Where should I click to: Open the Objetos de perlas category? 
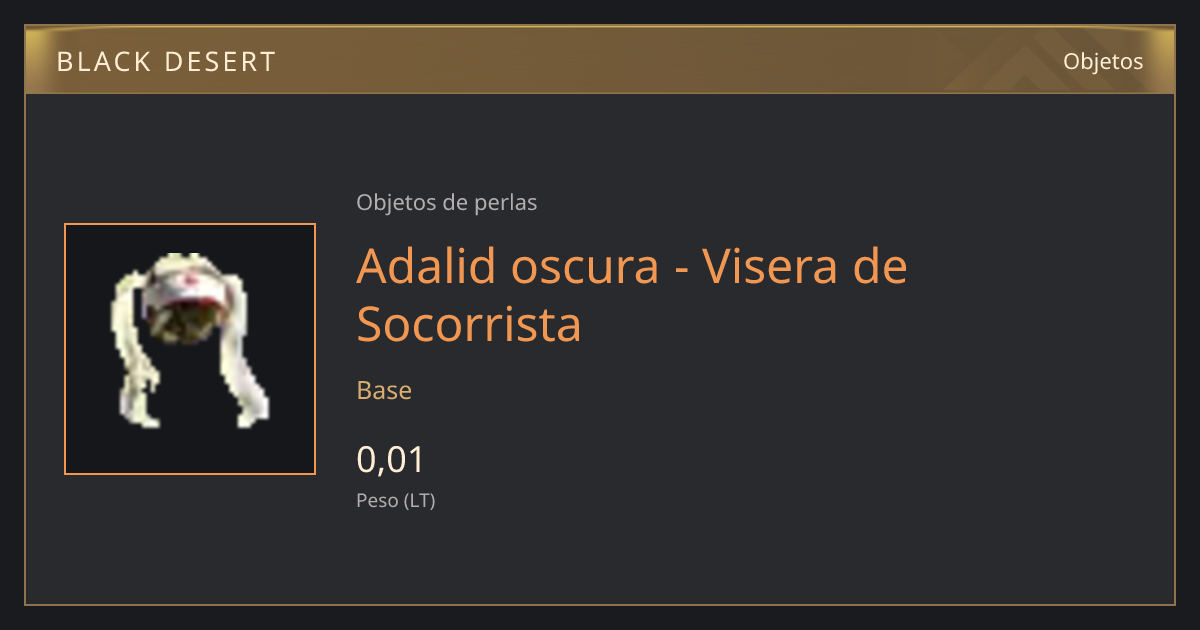446,202
